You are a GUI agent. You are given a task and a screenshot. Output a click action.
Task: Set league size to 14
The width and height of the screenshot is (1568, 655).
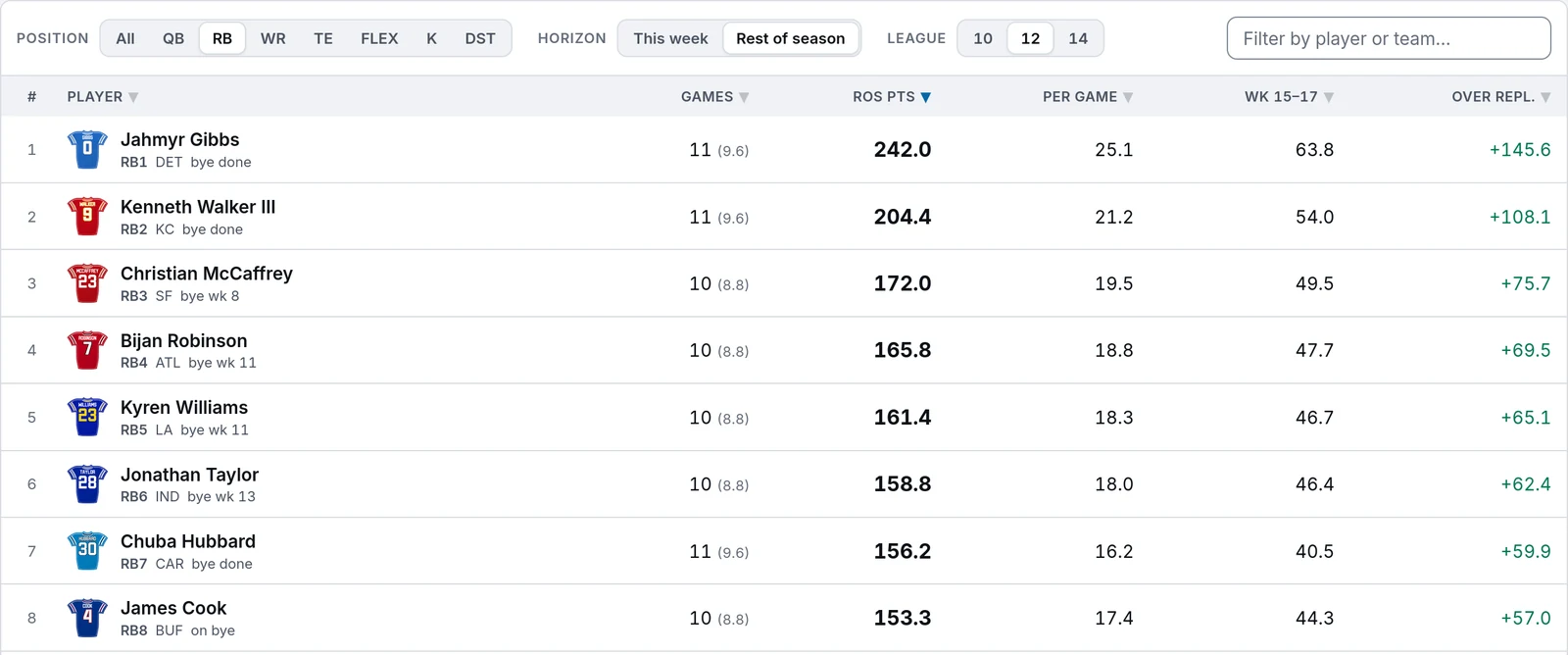1078,38
